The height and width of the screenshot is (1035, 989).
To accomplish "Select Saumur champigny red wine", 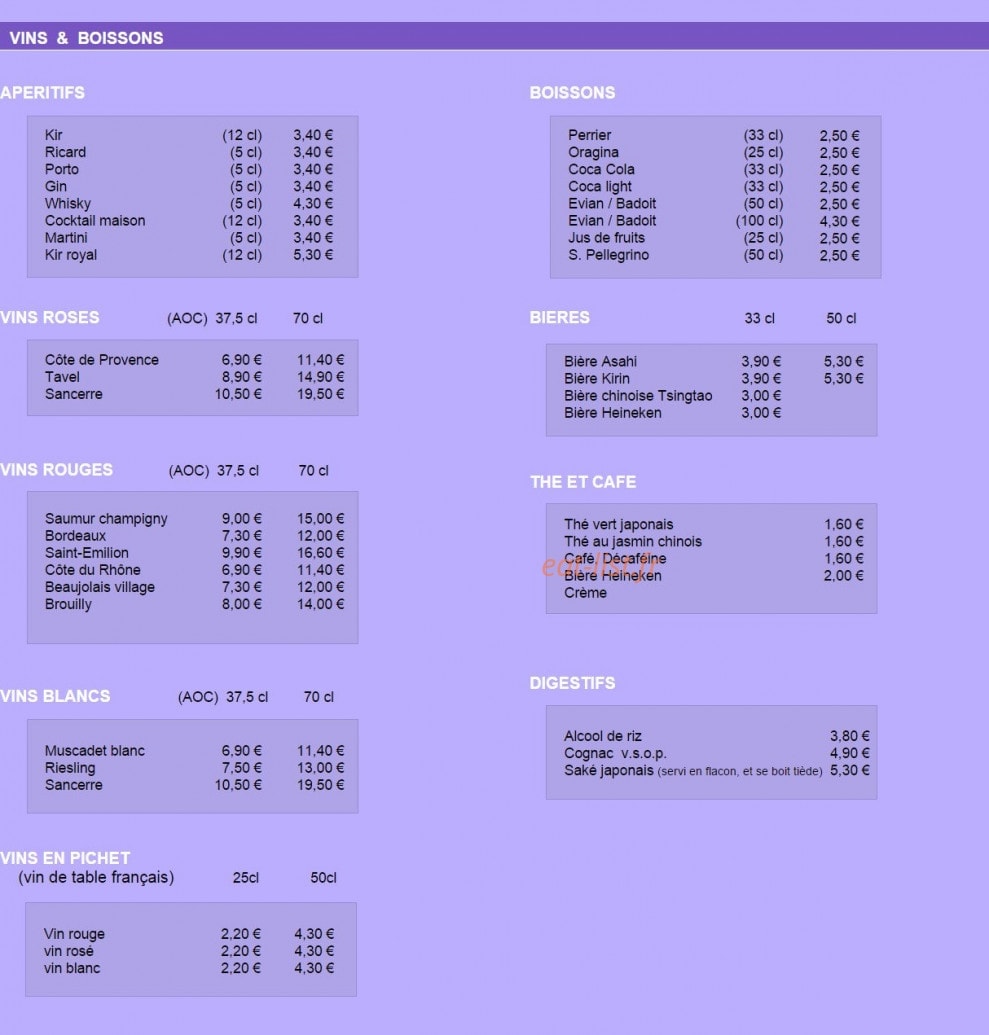I will pyautogui.click(x=106, y=519).
